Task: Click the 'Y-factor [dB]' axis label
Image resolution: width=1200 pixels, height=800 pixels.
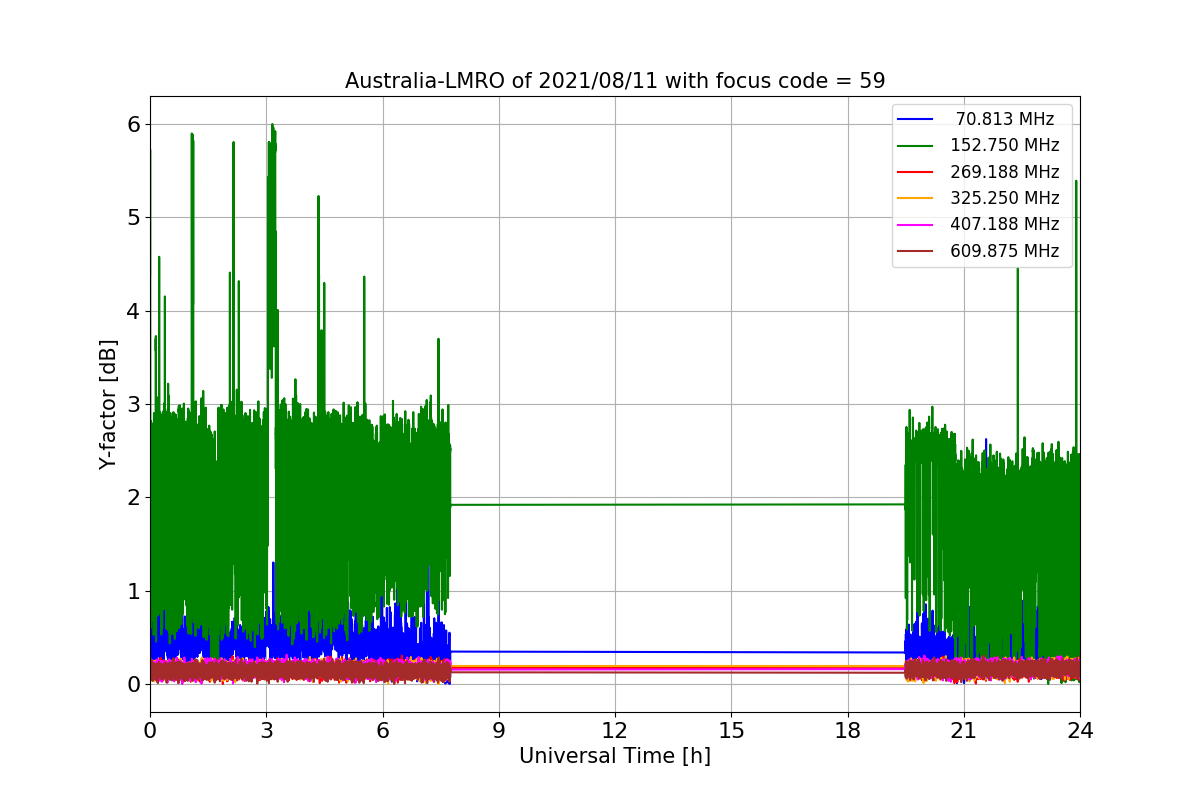Action: click(108, 404)
